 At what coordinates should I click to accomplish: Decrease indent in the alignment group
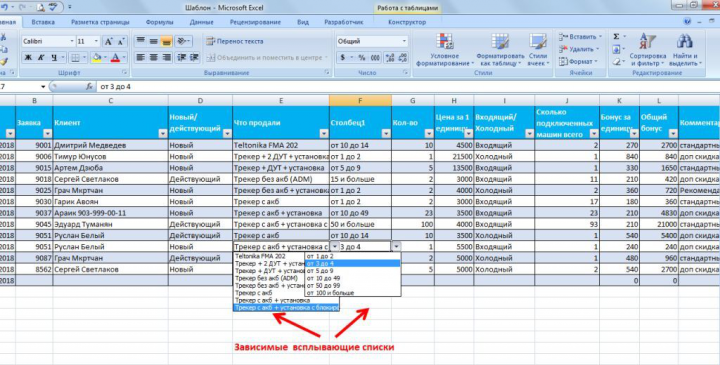point(181,57)
